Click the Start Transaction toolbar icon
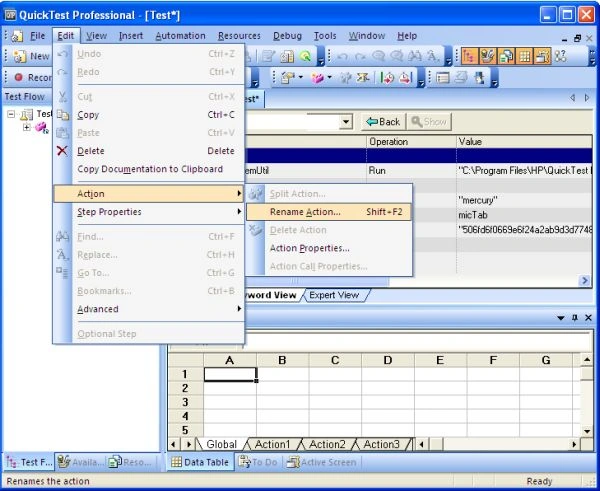 [x=387, y=78]
